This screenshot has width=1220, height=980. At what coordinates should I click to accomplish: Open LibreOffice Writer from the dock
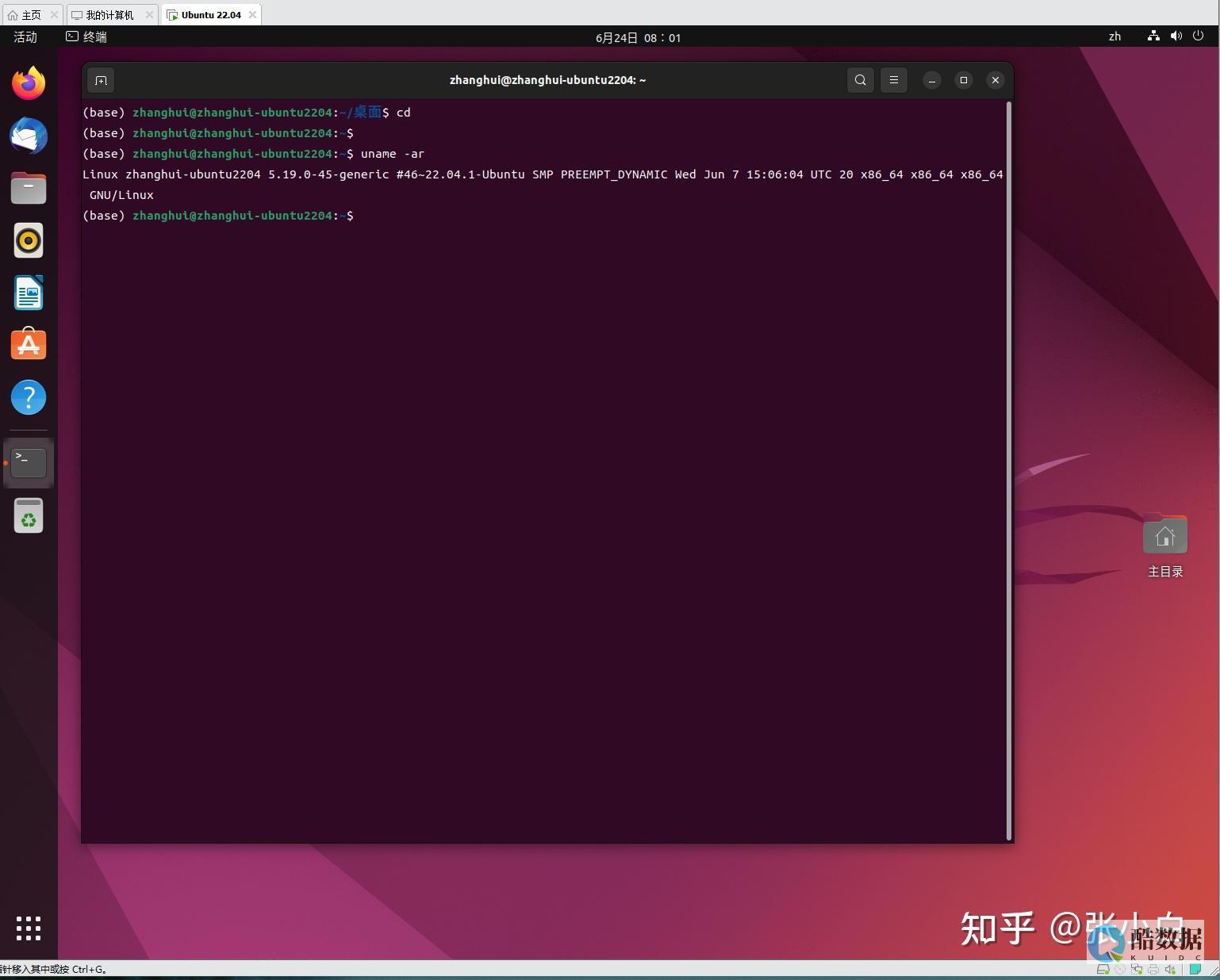pos(29,293)
